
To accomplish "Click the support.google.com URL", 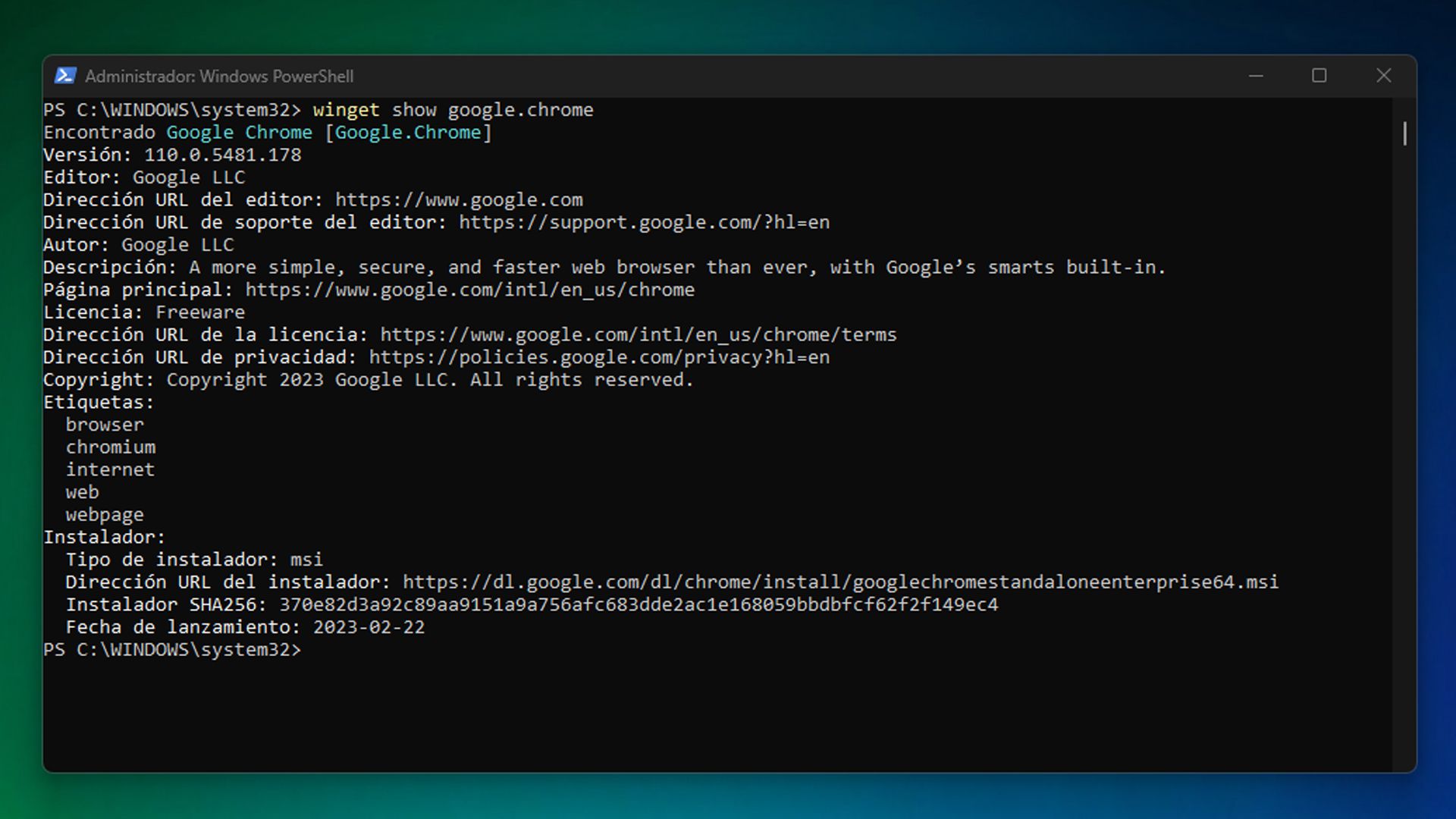I will (x=644, y=223).
